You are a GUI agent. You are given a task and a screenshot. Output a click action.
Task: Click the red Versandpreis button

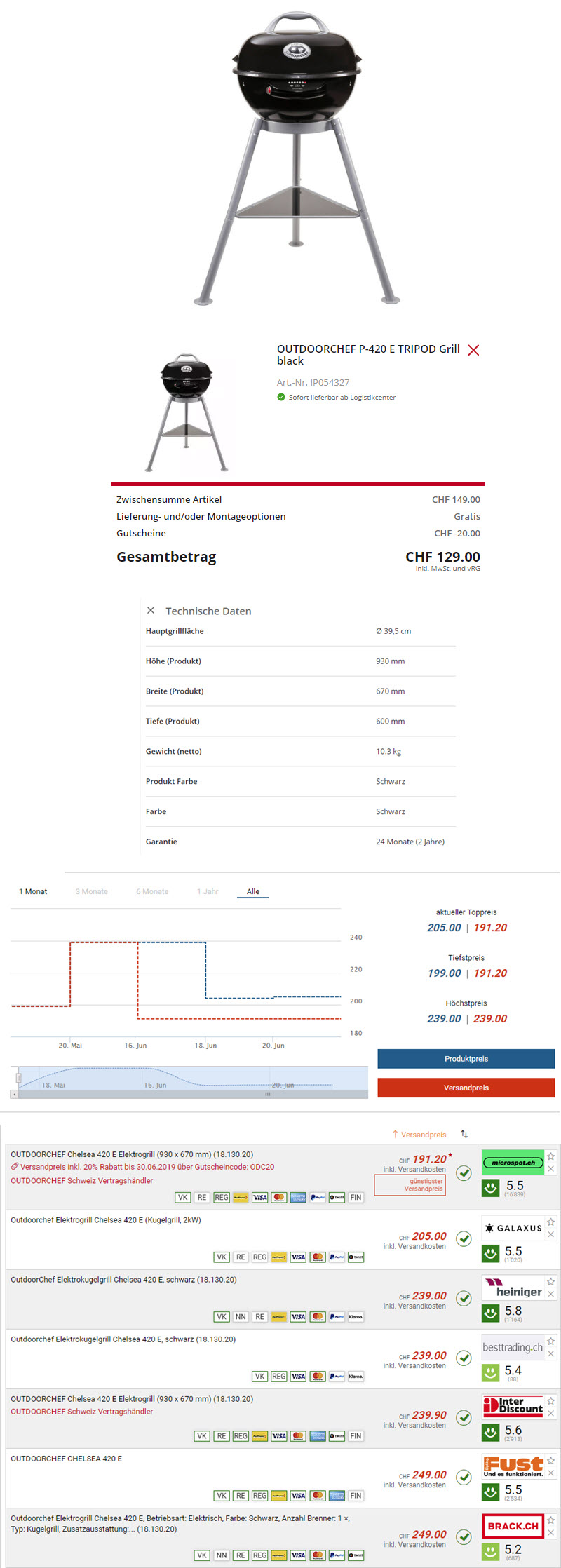coord(466,1088)
